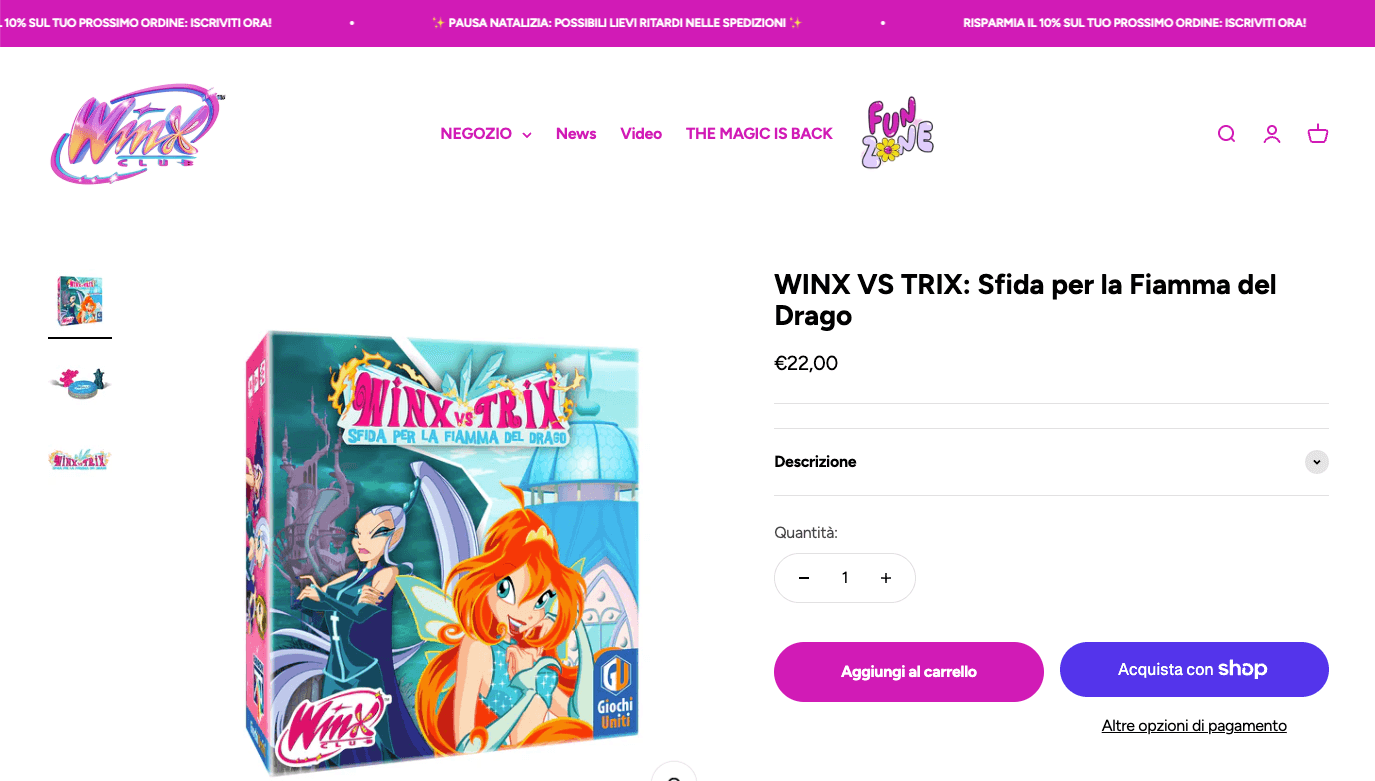The image size is (1375, 781).
Task: Open THE MAGIC IS BACK page
Action: tap(759, 134)
